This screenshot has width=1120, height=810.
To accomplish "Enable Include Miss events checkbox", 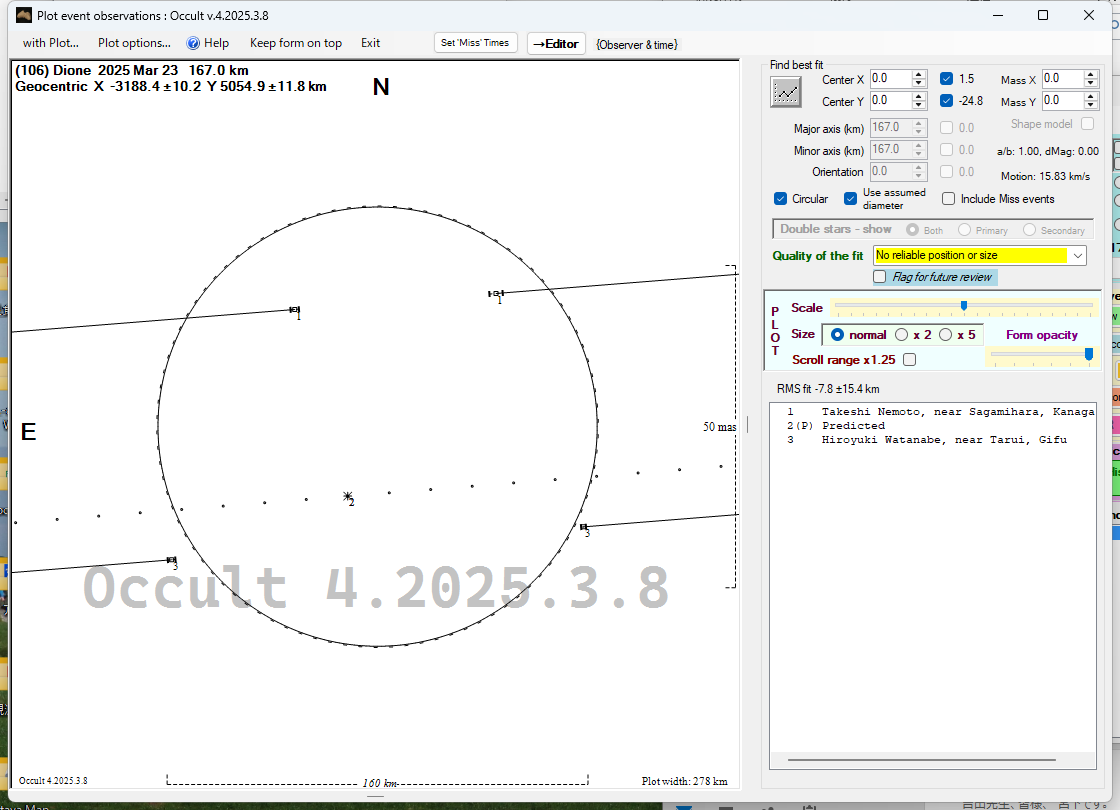I will click(x=949, y=199).
